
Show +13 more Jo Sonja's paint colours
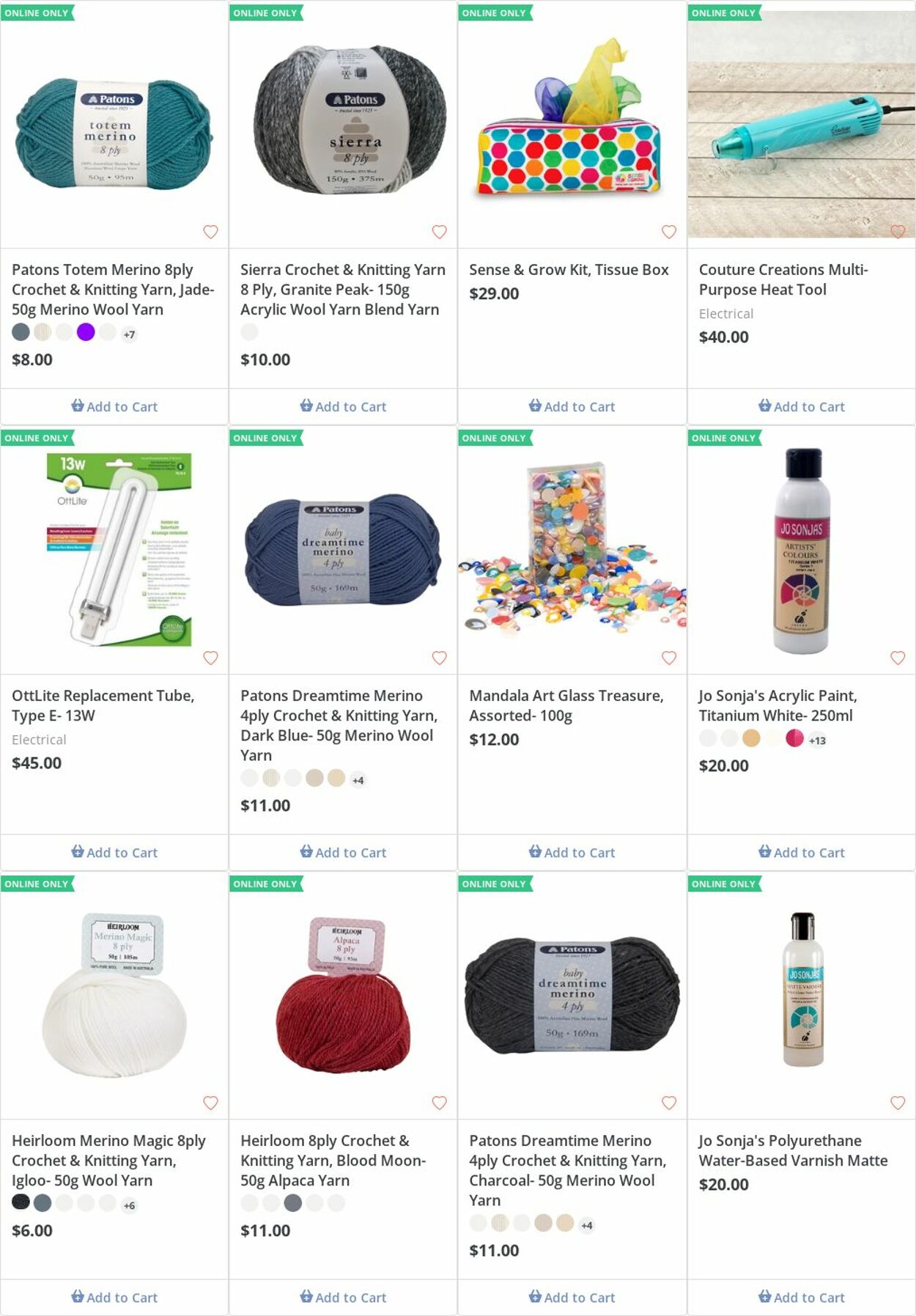[817, 740]
